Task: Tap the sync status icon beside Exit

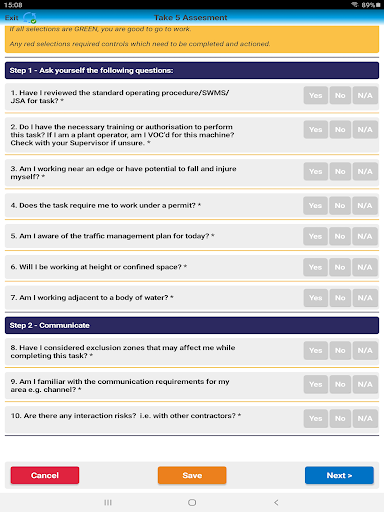Action: (x=30, y=18)
